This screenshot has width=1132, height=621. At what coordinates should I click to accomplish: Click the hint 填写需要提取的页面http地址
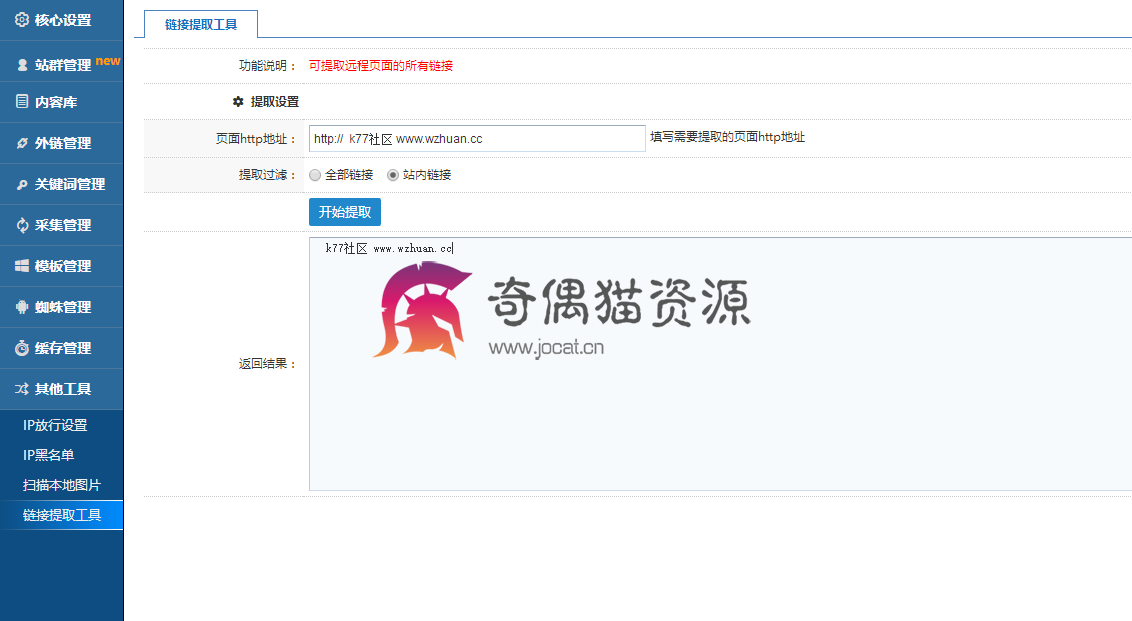click(727, 137)
